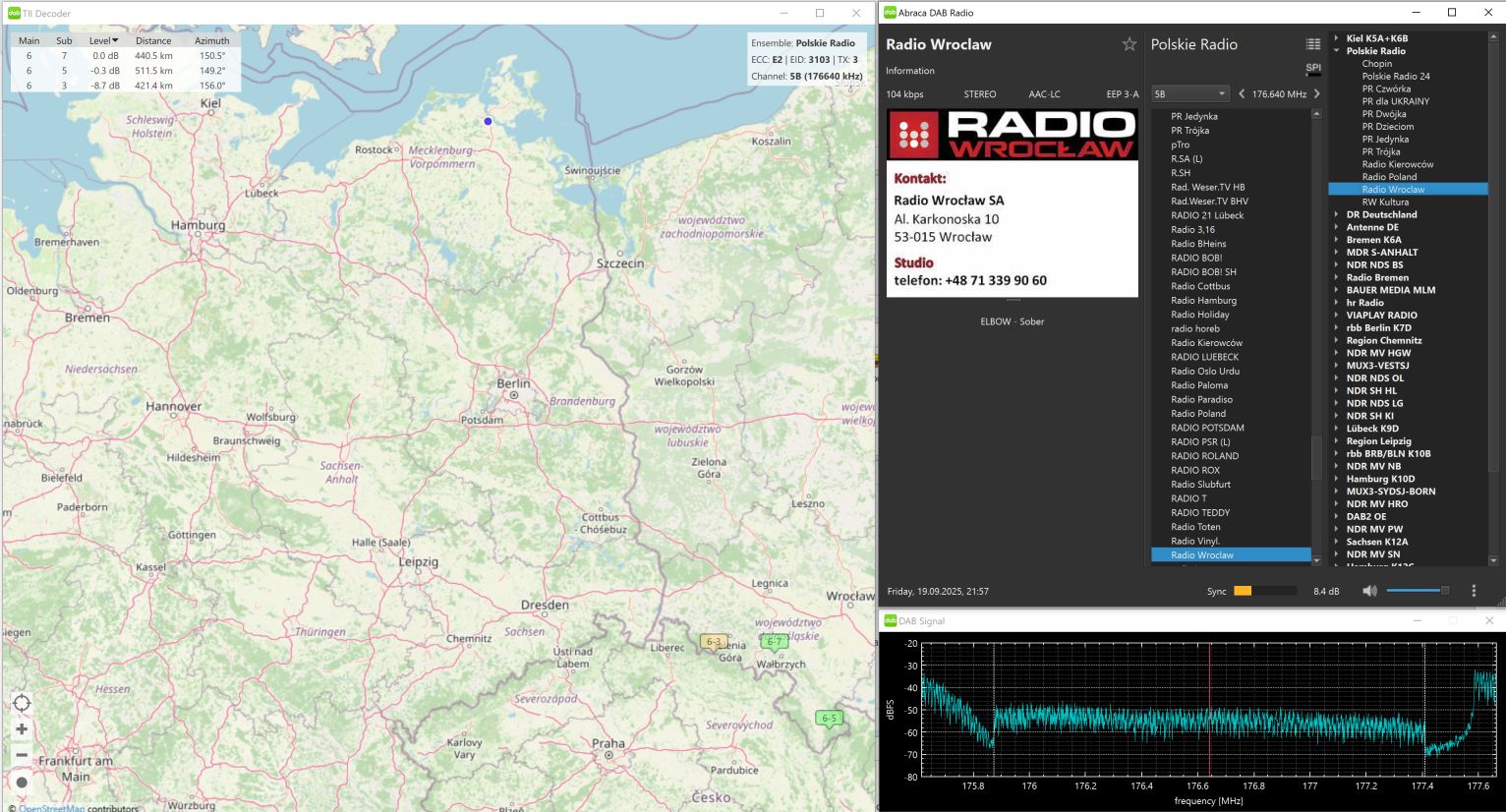Center map using the crosshair locate icon
Image resolution: width=1506 pixels, height=812 pixels.
tap(22, 703)
